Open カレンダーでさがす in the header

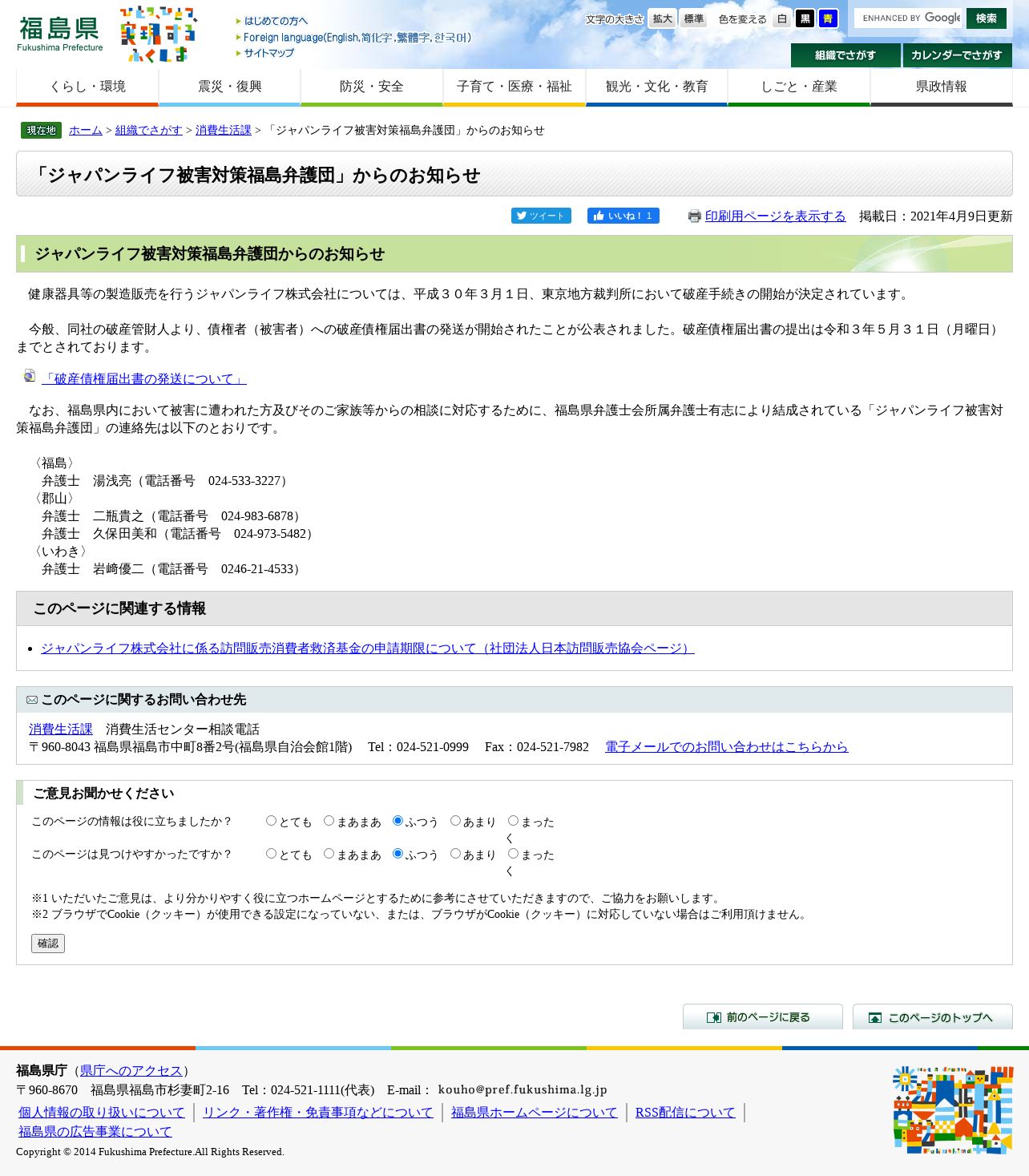pyautogui.click(x=957, y=55)
